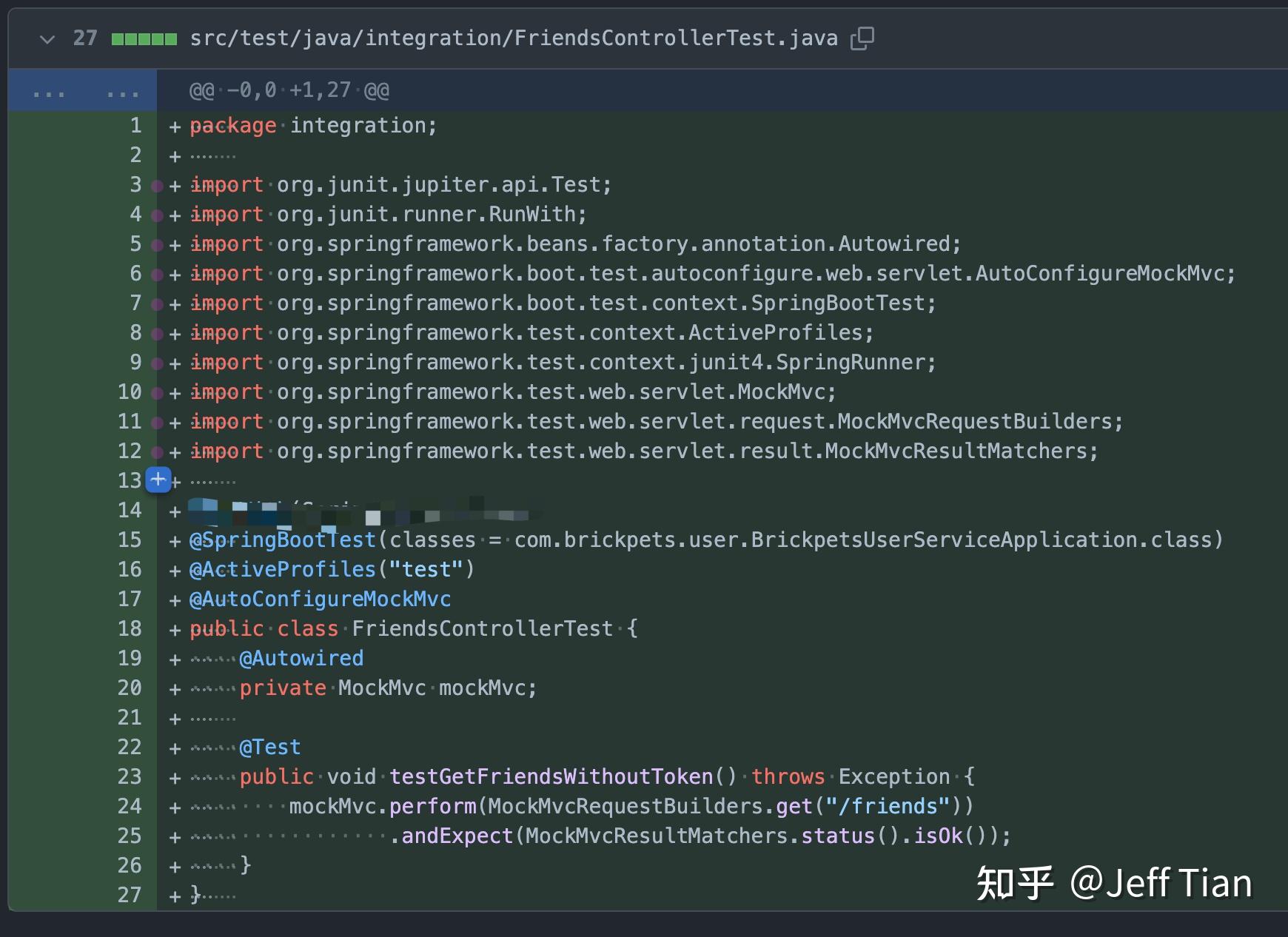Copy the file path using the copy icon

[x=861, y=38]
